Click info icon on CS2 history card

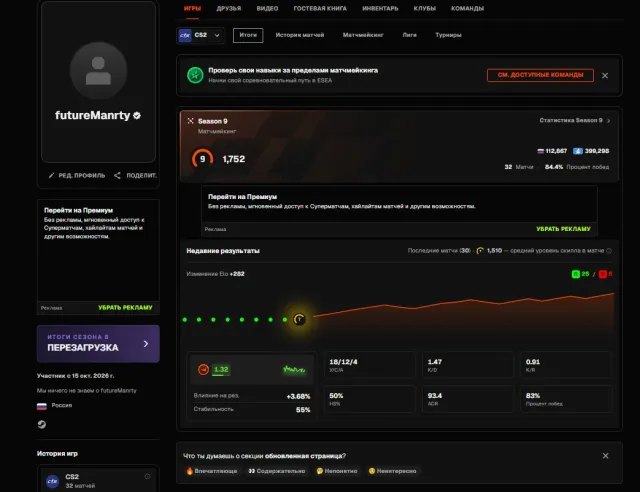pyautogui.click(x=147, y=476)
